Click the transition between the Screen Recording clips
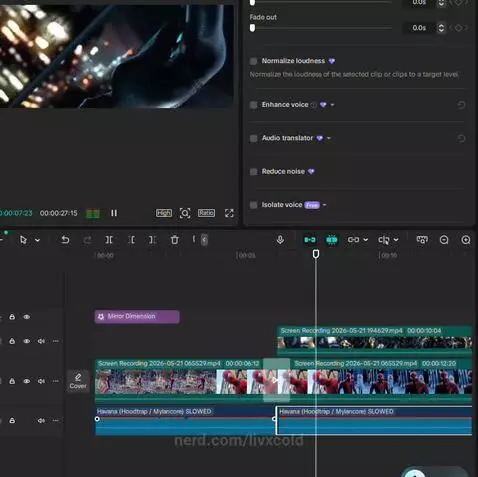The image size is (478, 477). 276,380
